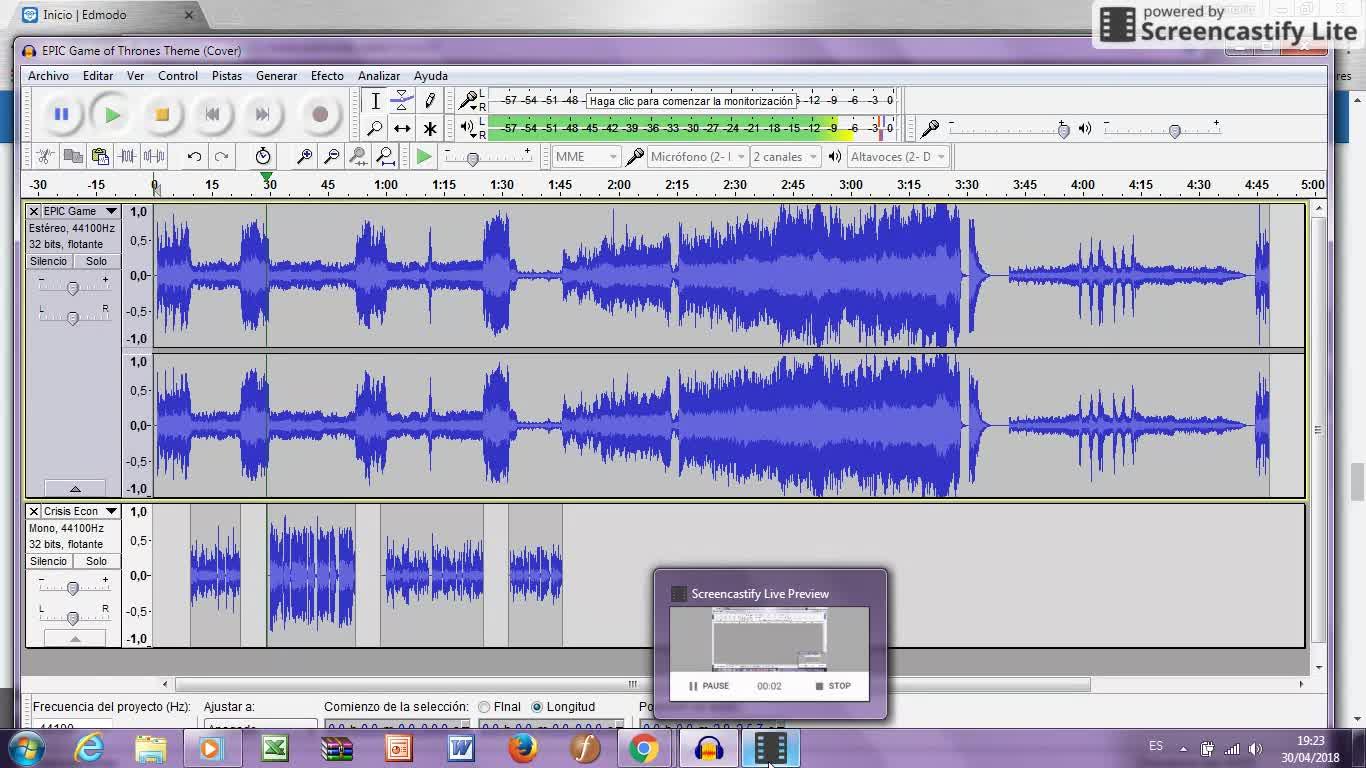Open the Efecto menu

[x=327, y=76]
